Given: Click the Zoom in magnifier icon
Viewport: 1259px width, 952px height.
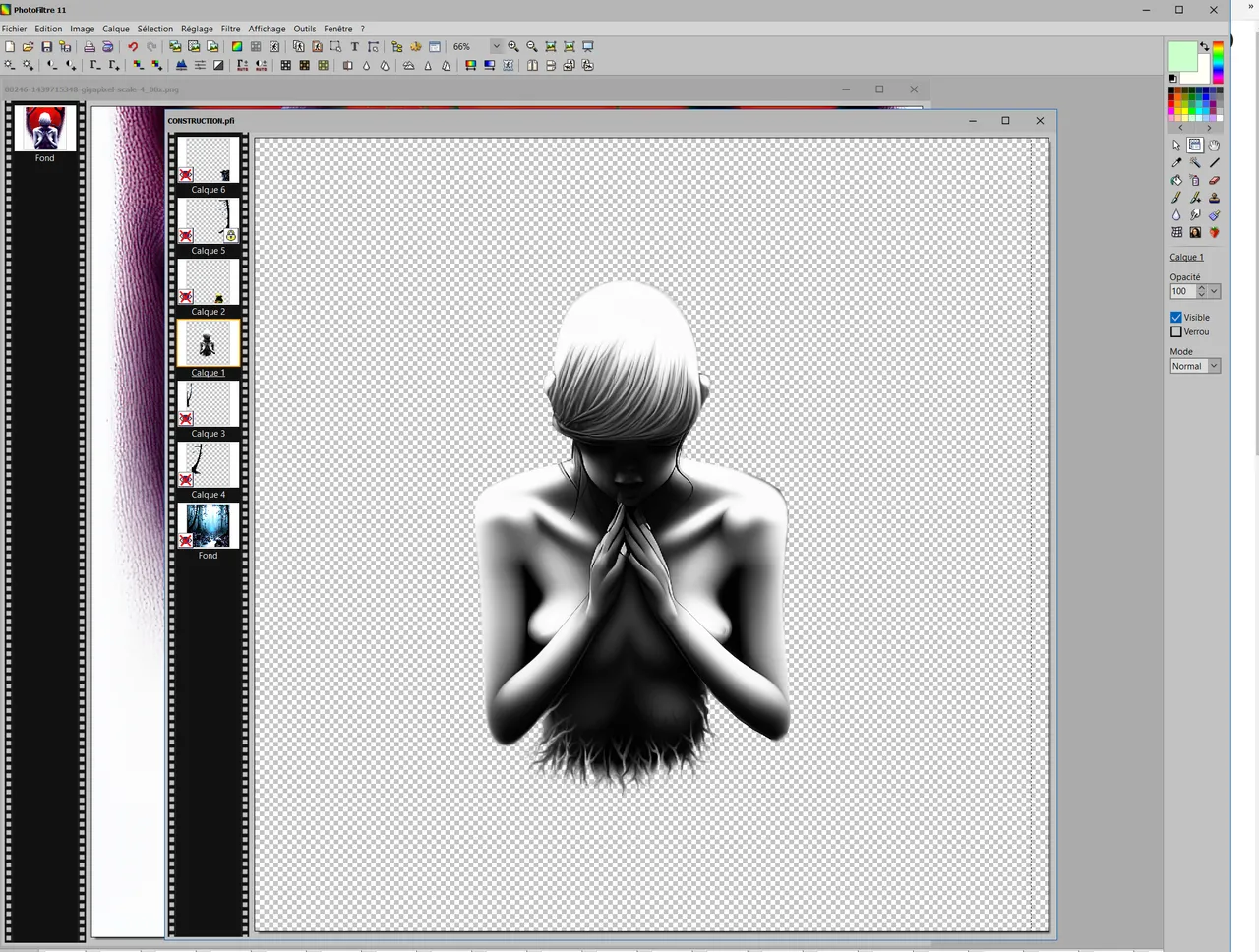Looking at the screenshot, I should pyautogui.click(x=513, y=47).
